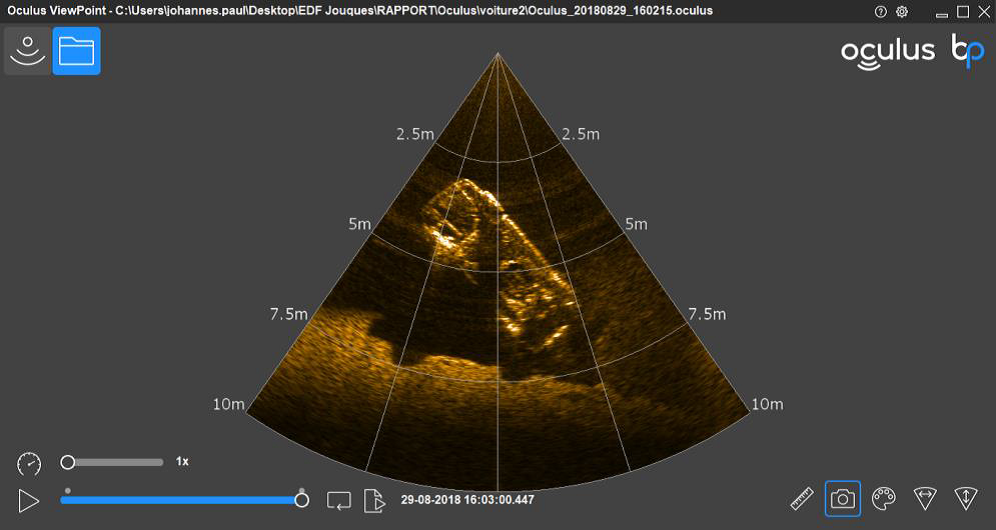Click the left 7.5m range label
Screen dimensions: 996x530
pyautogui.click(x=289, y=314)
